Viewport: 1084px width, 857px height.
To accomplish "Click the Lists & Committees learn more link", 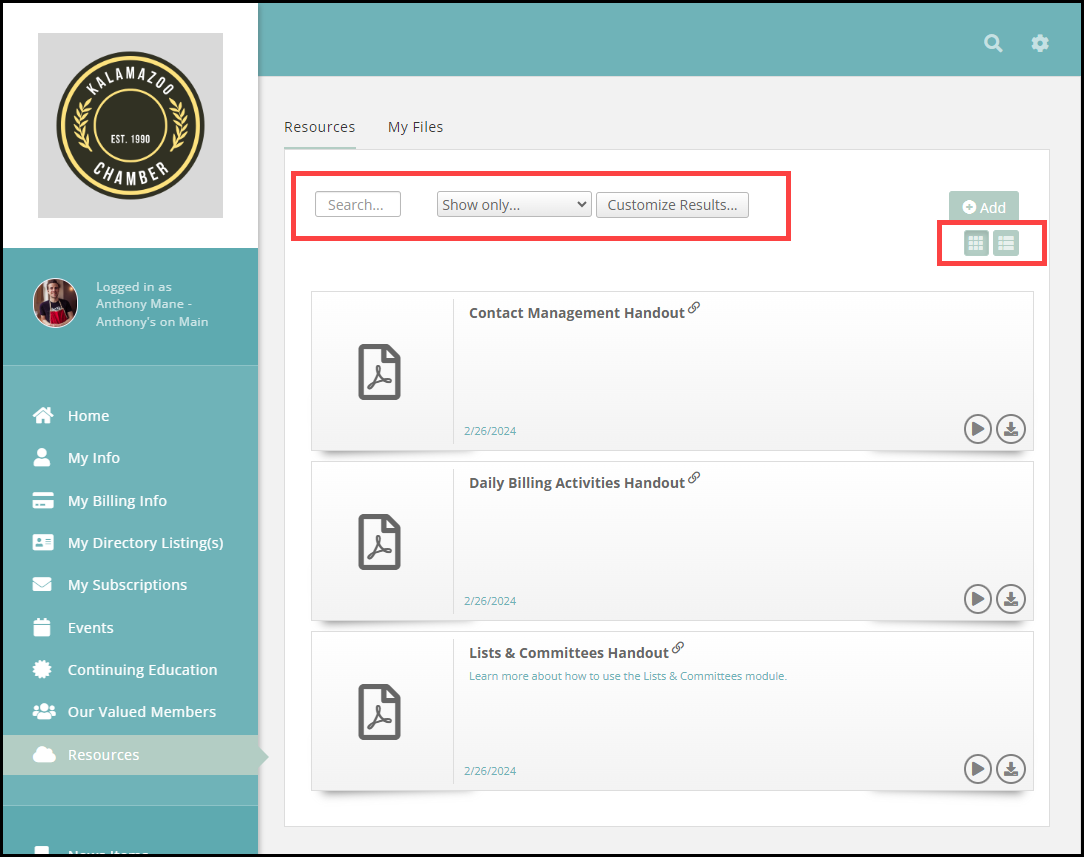I will (628, 676).
